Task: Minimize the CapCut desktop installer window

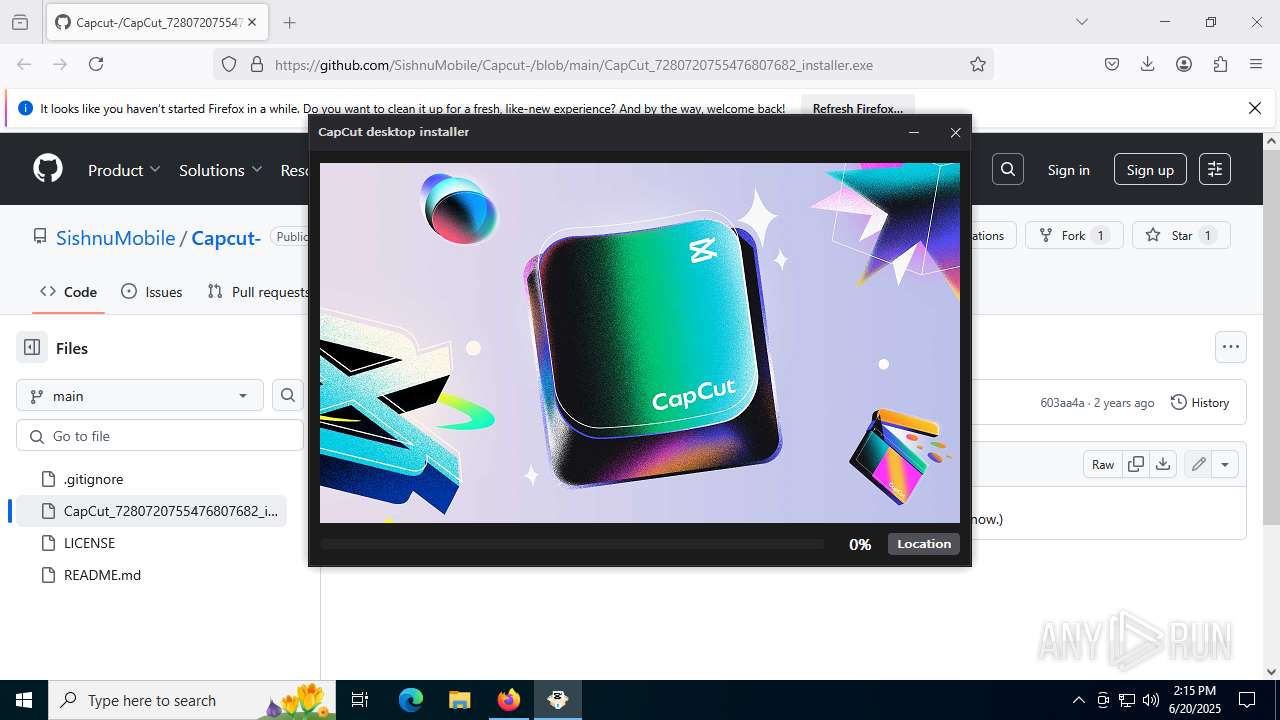Action: point(914,132)
